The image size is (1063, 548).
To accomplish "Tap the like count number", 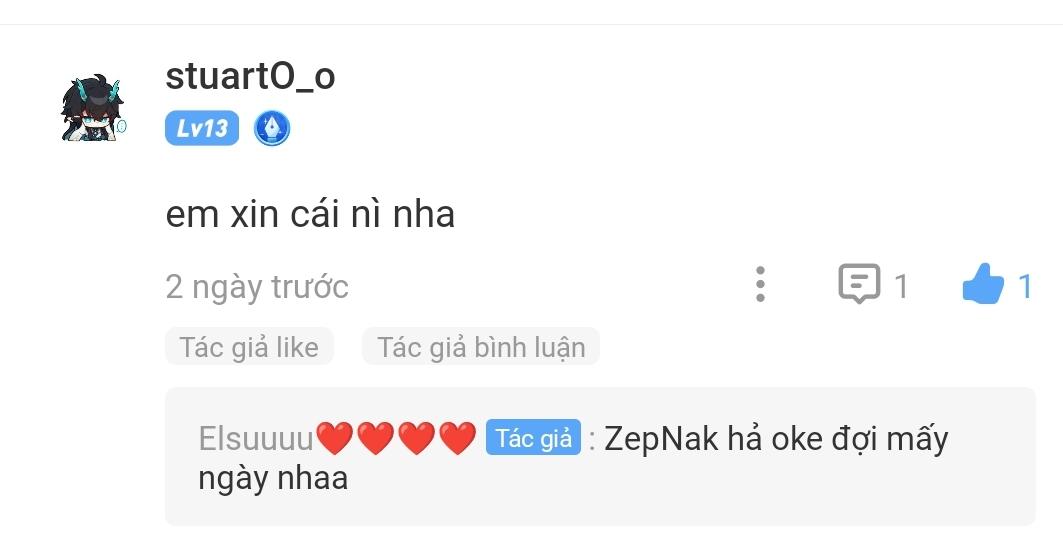I will point(1025,286).
